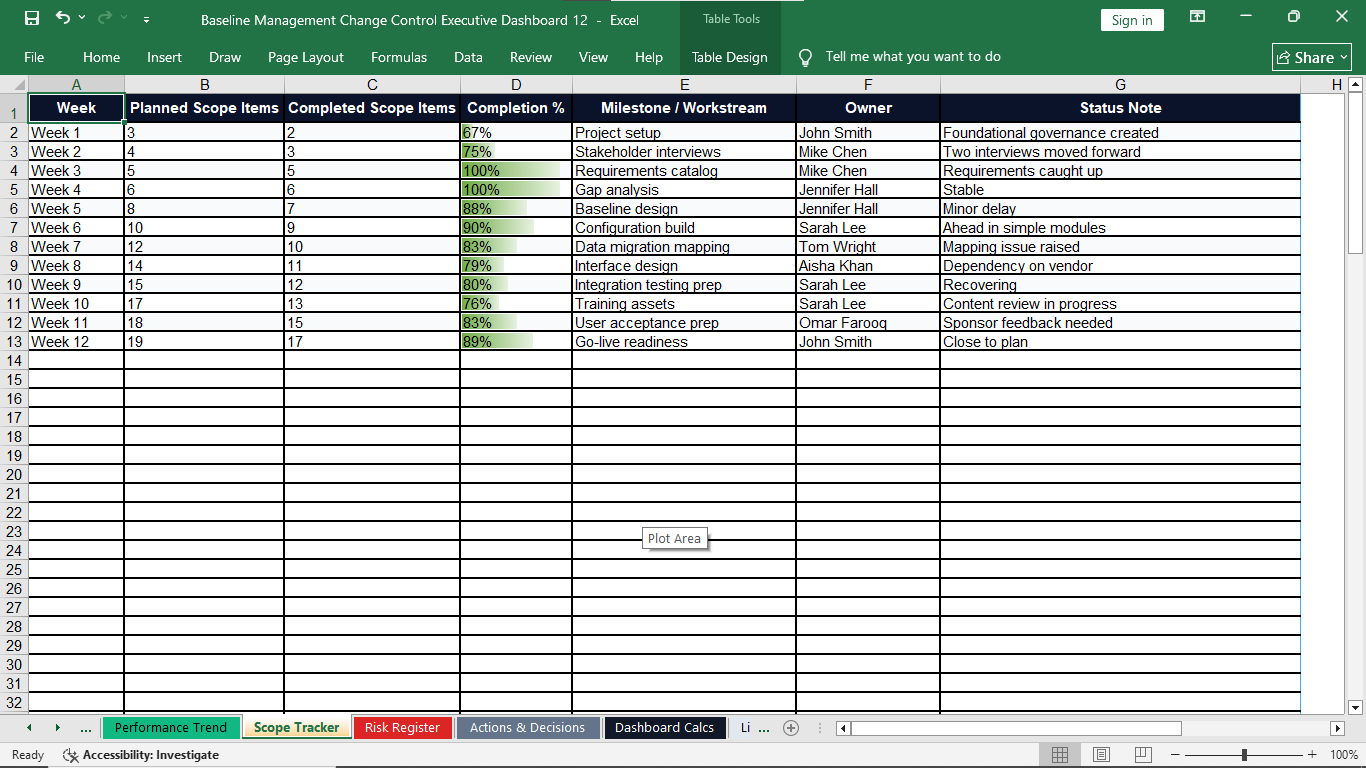Open the Dashboard Calcs sheet tab
1366x768 pixels.
665,728
